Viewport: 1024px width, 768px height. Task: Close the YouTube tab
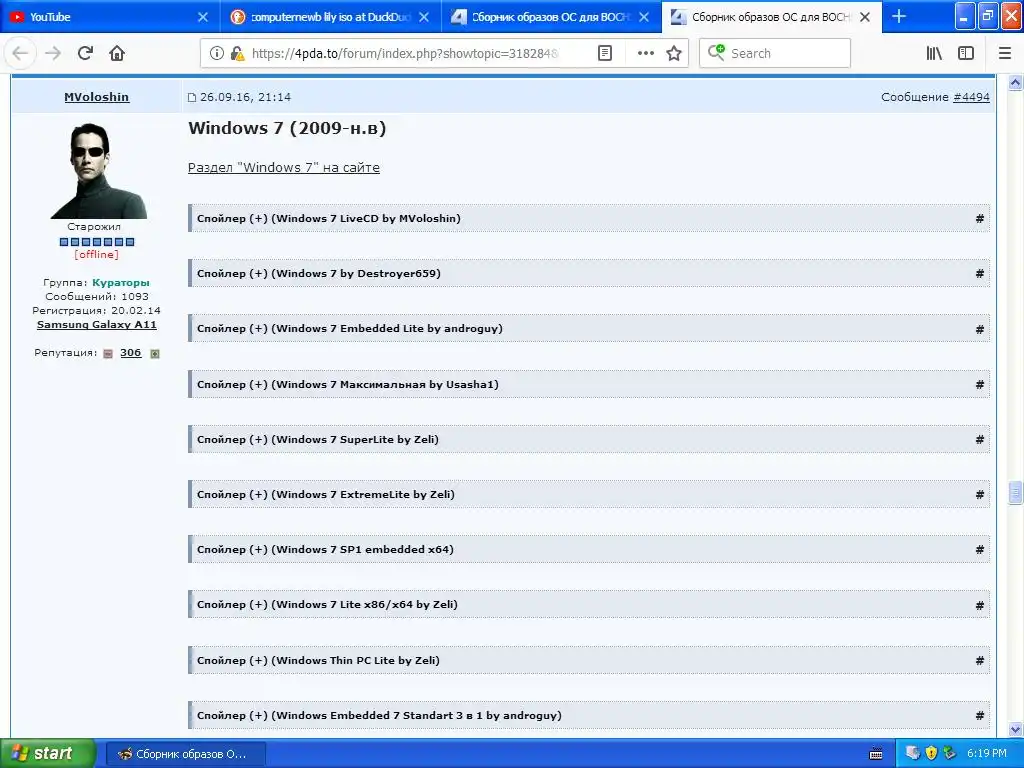point(202,17)
